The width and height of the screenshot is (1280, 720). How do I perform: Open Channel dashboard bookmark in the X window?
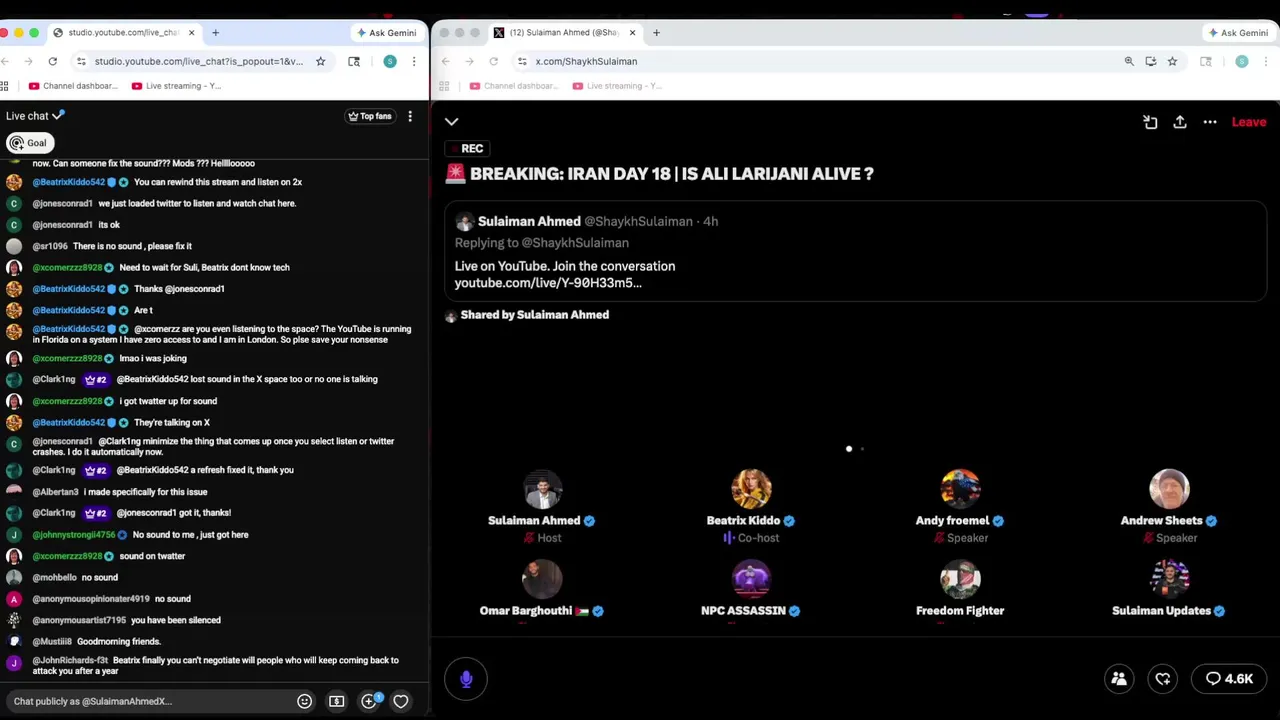click(x=515, y=86)
